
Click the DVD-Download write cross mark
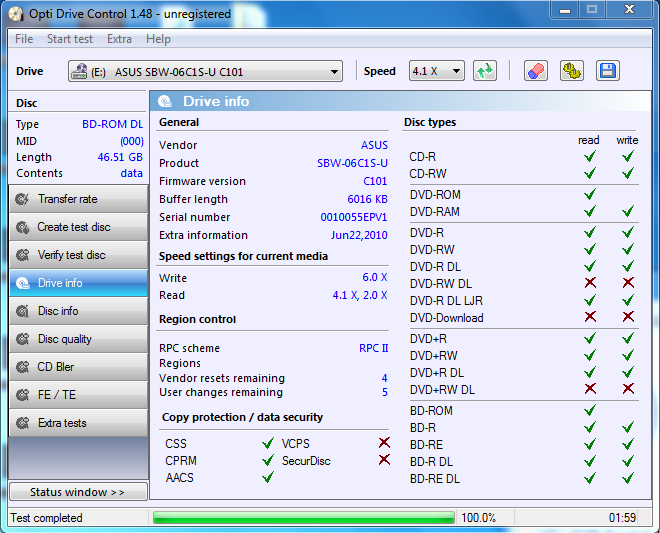[x=628, y=317]
